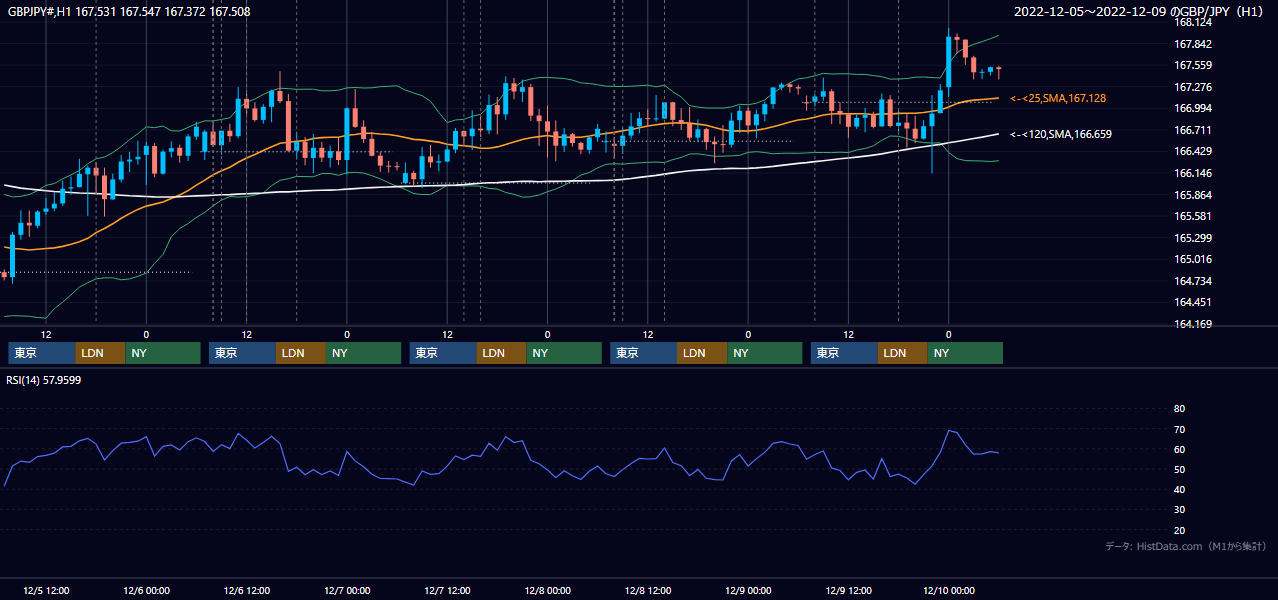This screenshot has width=1278, height=600.
Task: Select the RSI(14) 57.9599 indicator label
Action: click(x=44, y=380)
